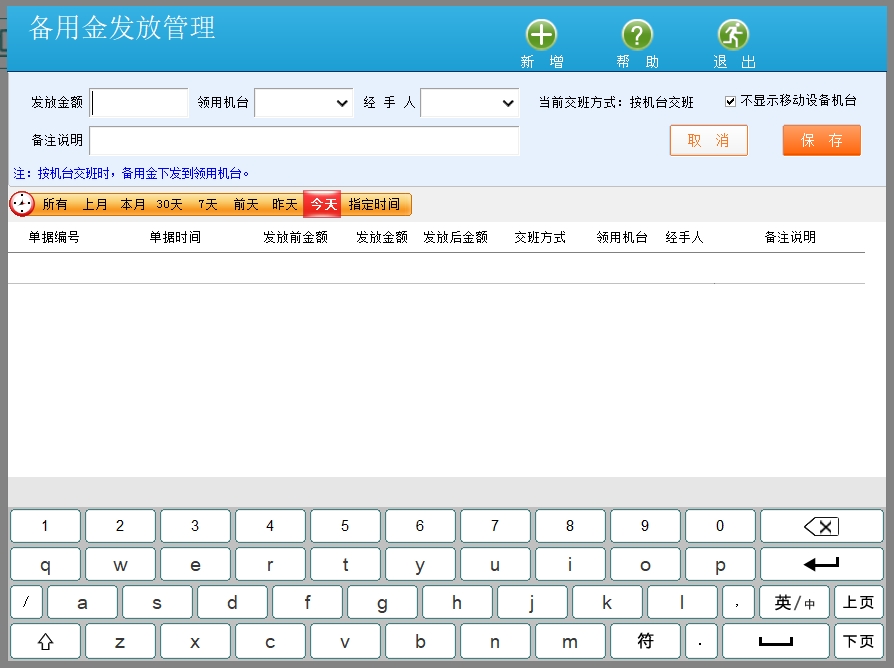894x668 pixels.
Task: Switch to the 本月 date filter tab
Action: [133, 204]
